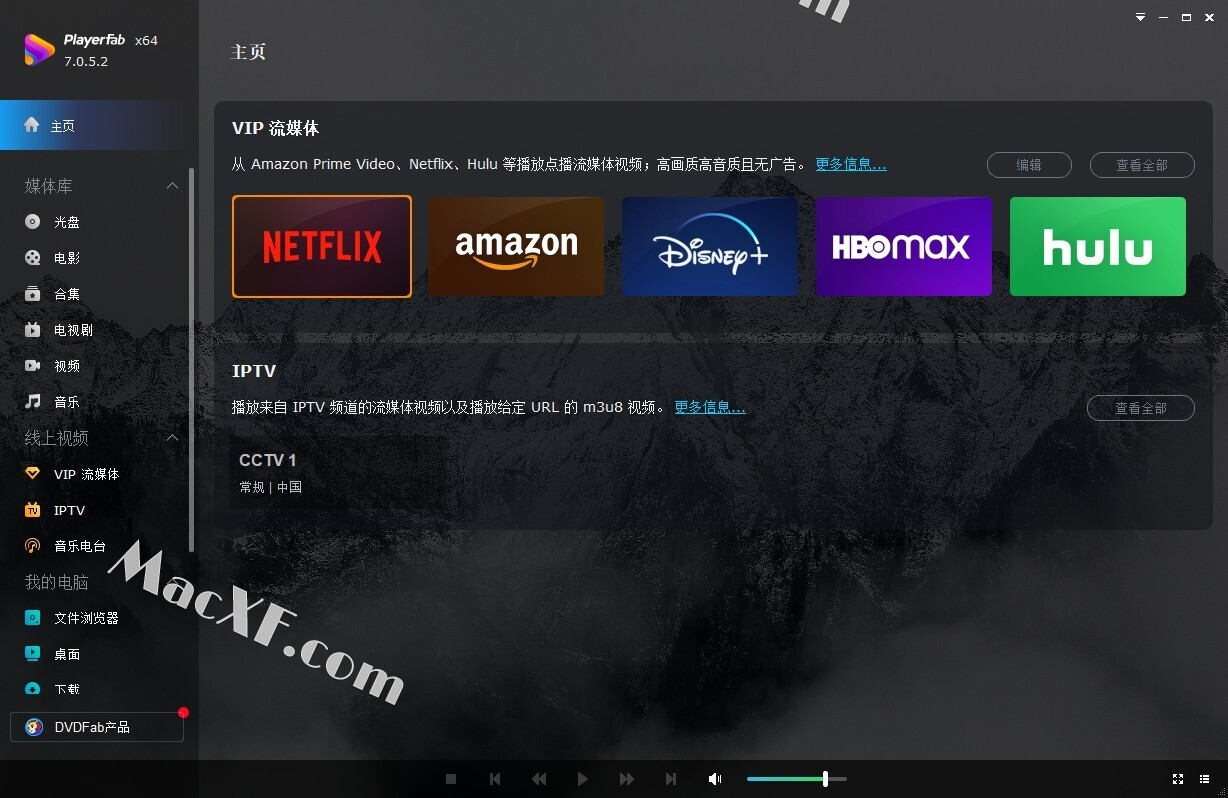Screen dimensions: 1228x798
Task: Select the CCTV 1 channel card
Action: (x=338, y=472)
